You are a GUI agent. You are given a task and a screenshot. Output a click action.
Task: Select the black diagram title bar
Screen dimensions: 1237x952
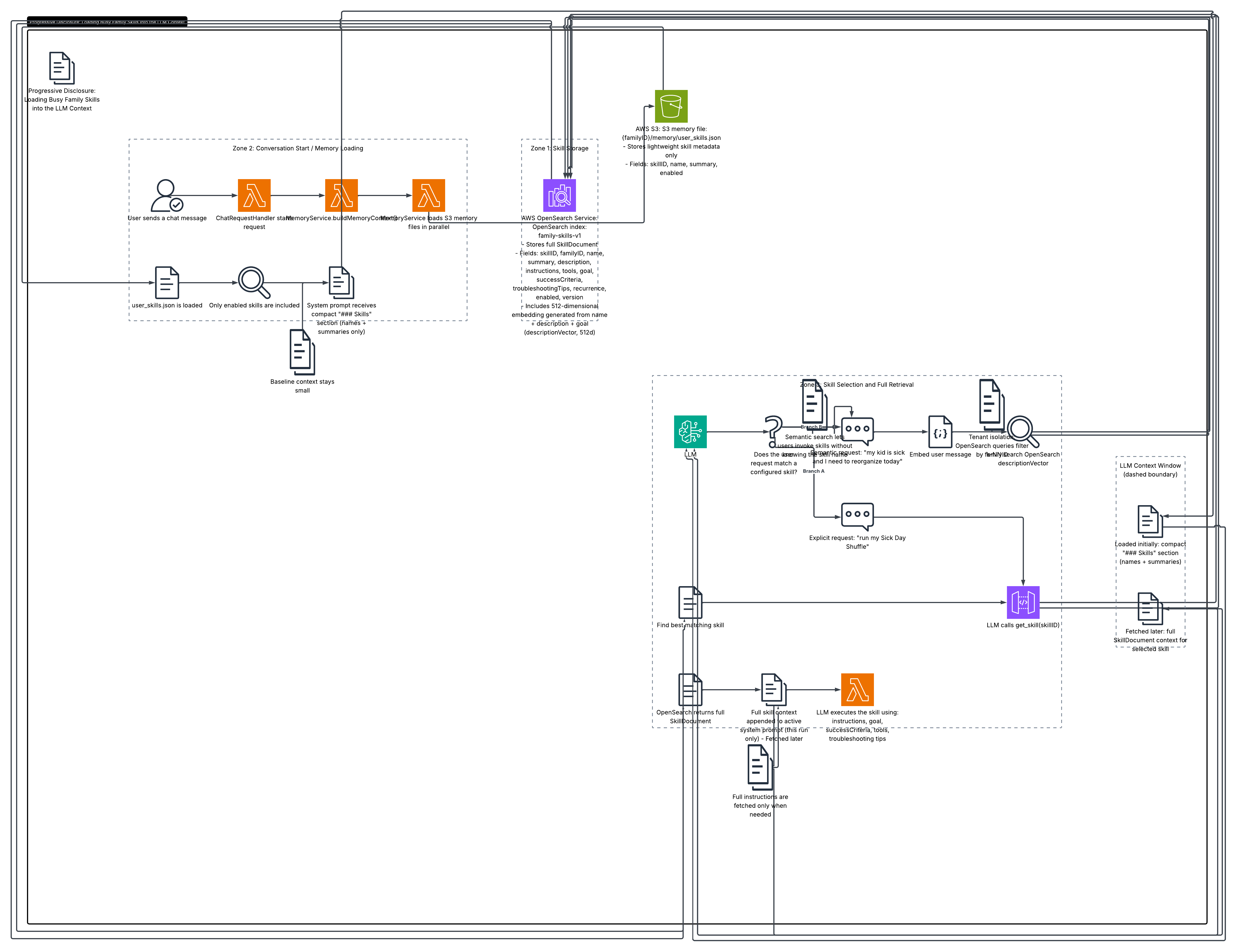coord(107,22)
